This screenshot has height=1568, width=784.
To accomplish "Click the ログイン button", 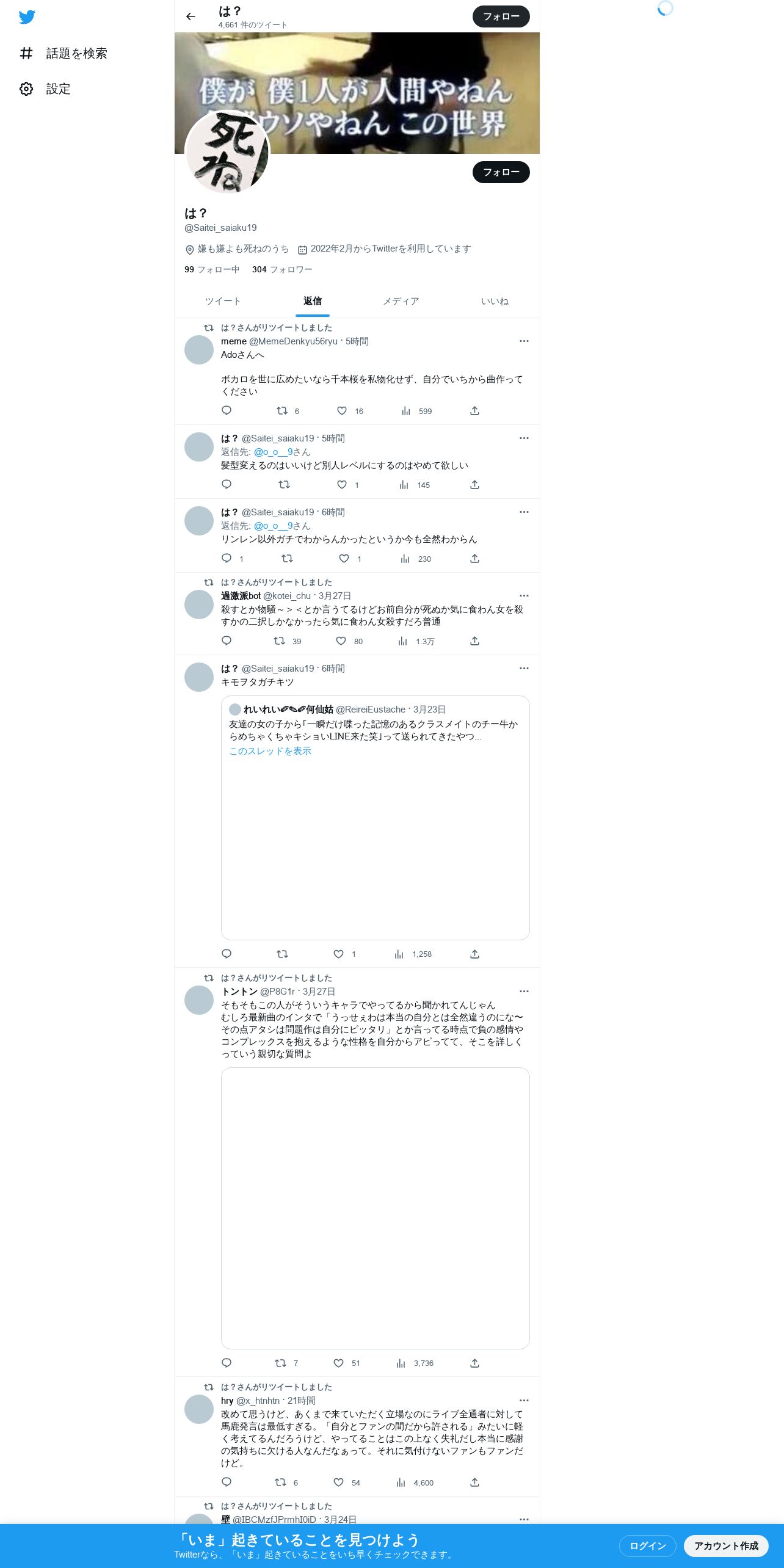I will tap(647, 1545).
